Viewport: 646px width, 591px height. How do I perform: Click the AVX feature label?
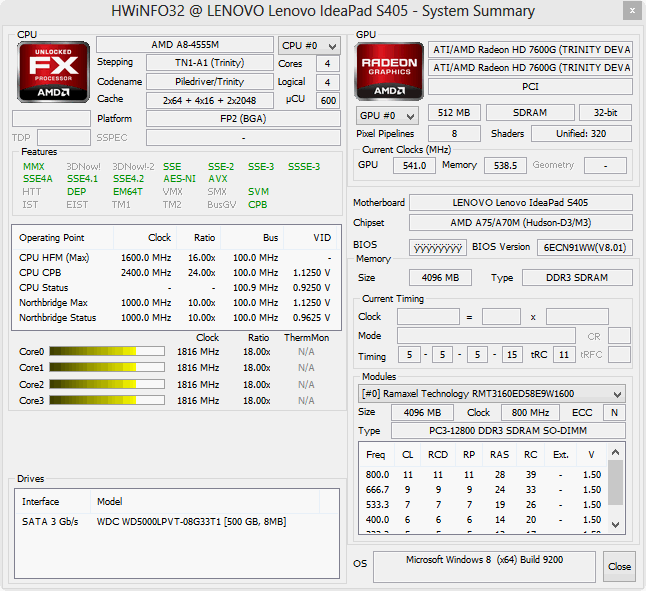tap(218, 179)
